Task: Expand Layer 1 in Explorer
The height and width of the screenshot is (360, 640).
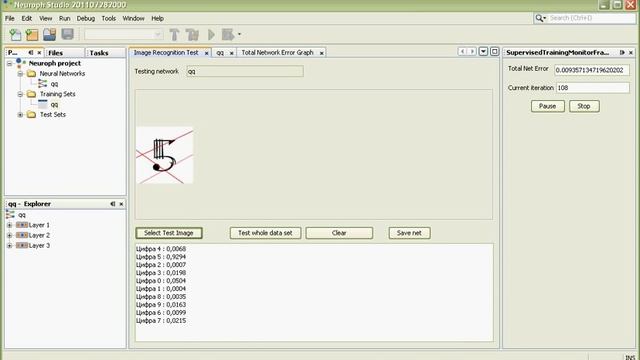Action: [9, 225]
